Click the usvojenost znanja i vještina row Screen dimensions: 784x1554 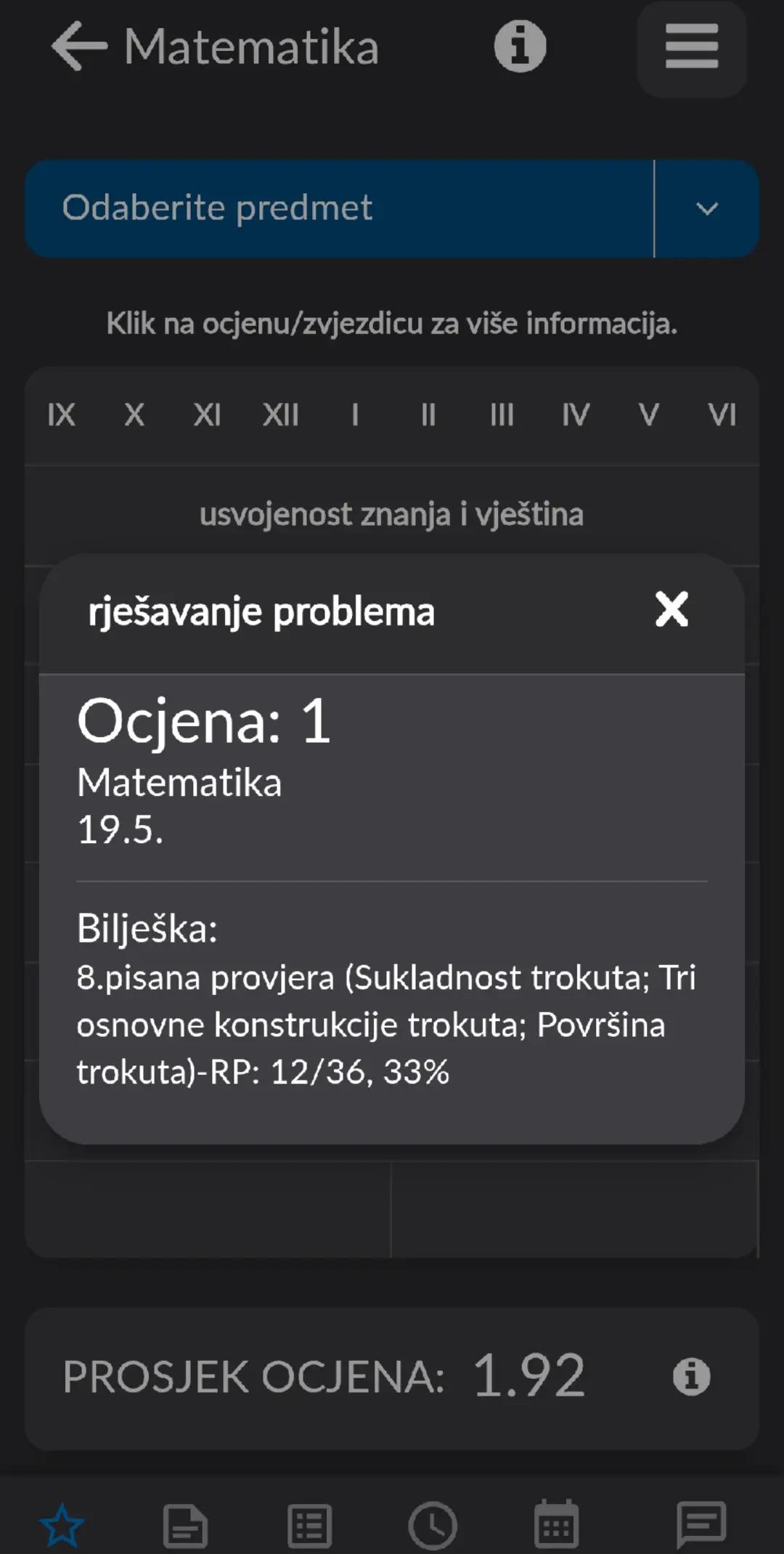tap(392, 515)
